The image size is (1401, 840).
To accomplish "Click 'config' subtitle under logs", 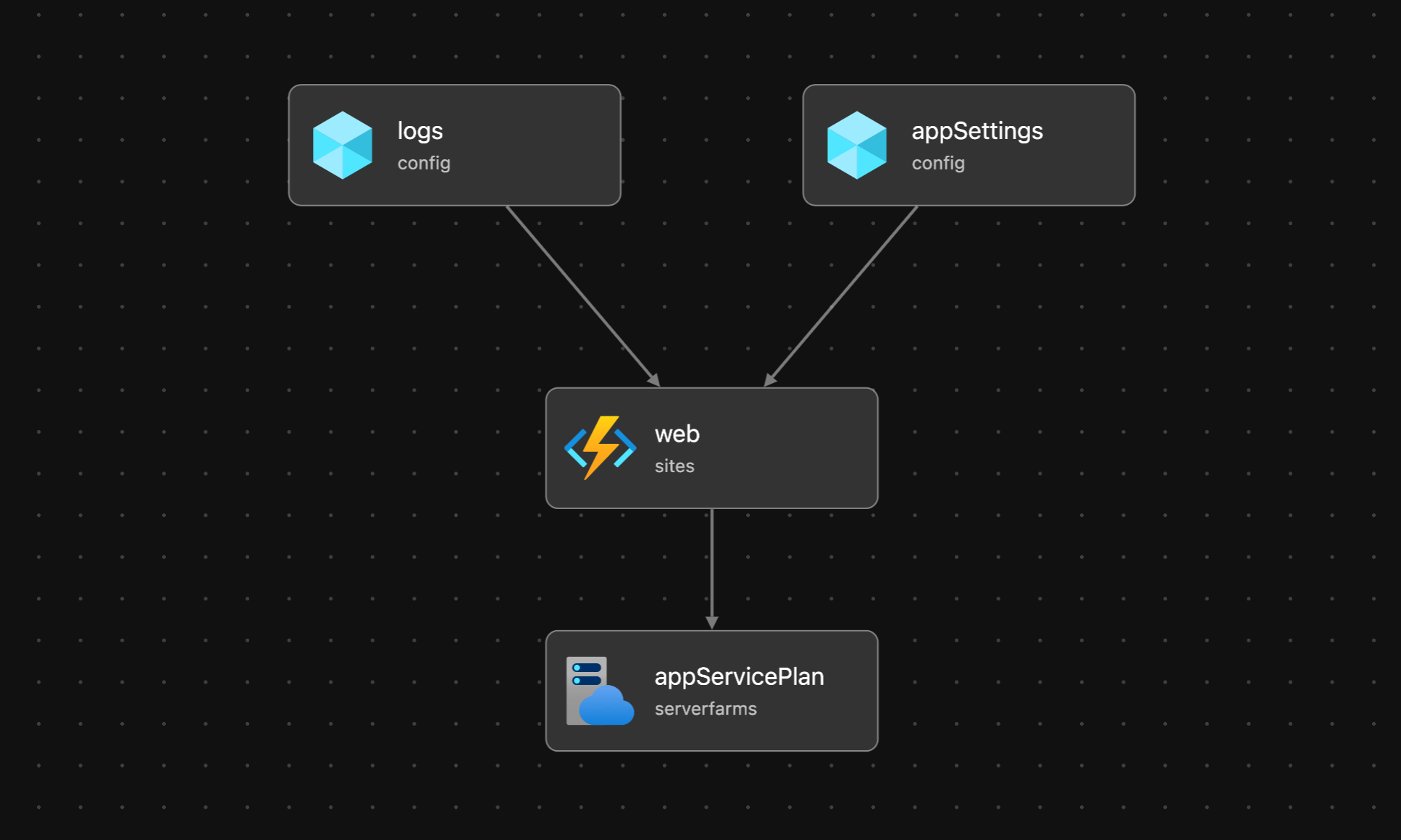I will coord(423,164).
